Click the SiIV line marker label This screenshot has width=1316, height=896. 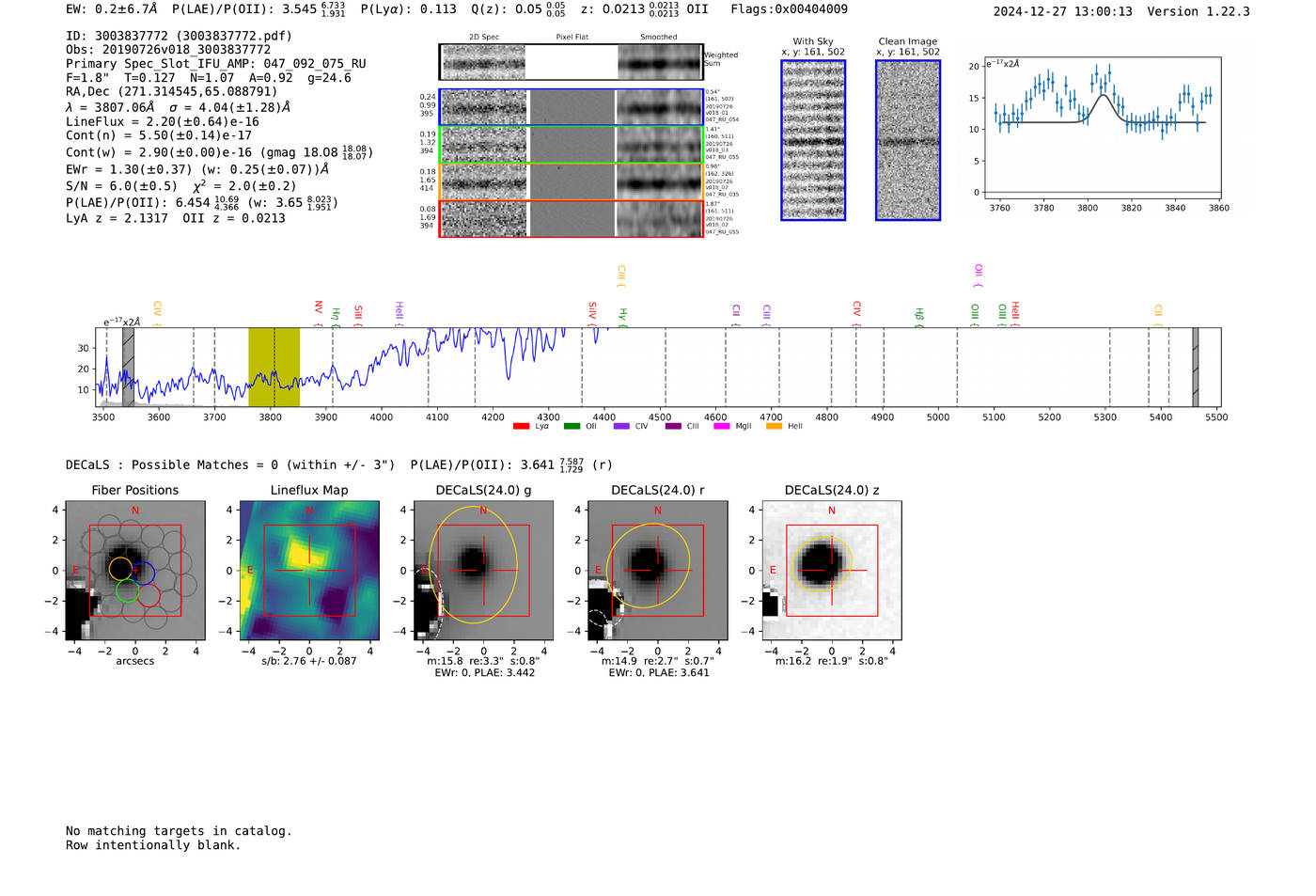(591, 313)
